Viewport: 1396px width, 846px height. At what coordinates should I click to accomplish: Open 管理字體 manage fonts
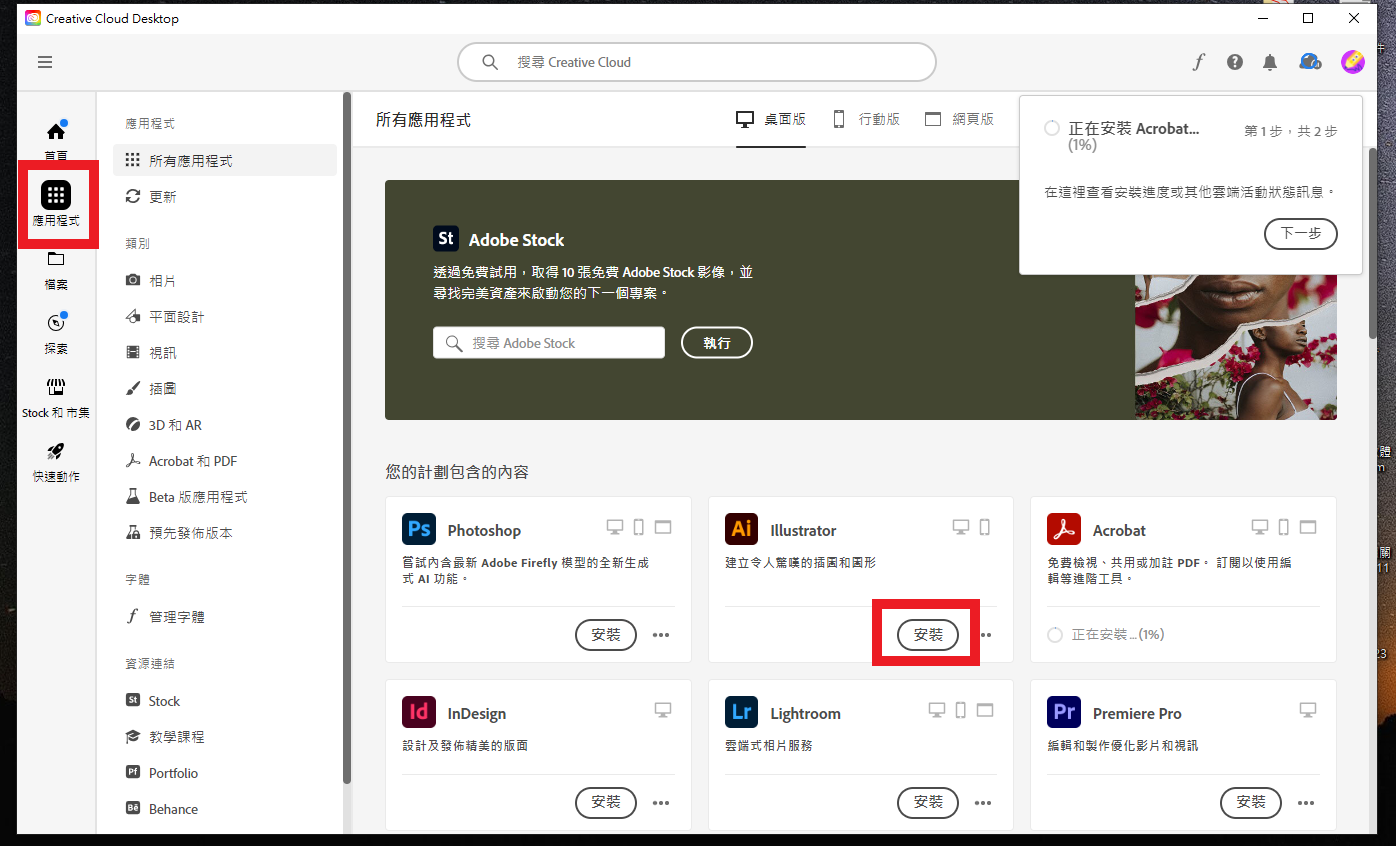click(225, 617)
